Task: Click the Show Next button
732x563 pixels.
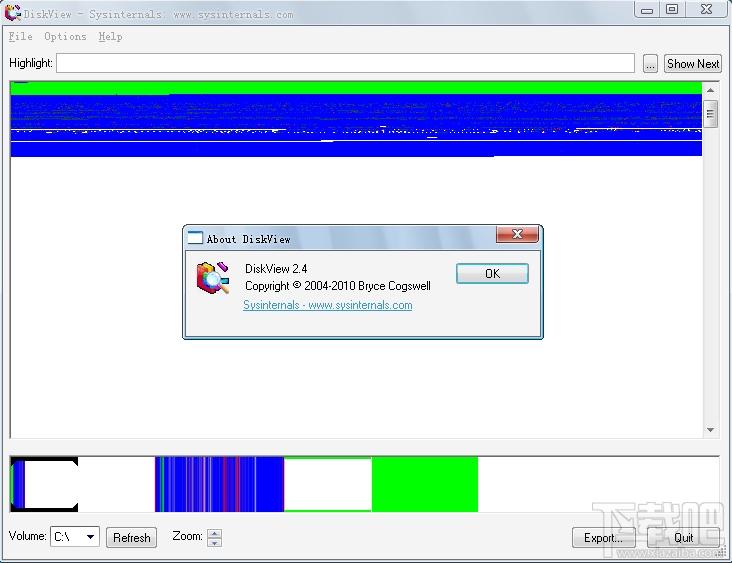Action: point(693,63)
